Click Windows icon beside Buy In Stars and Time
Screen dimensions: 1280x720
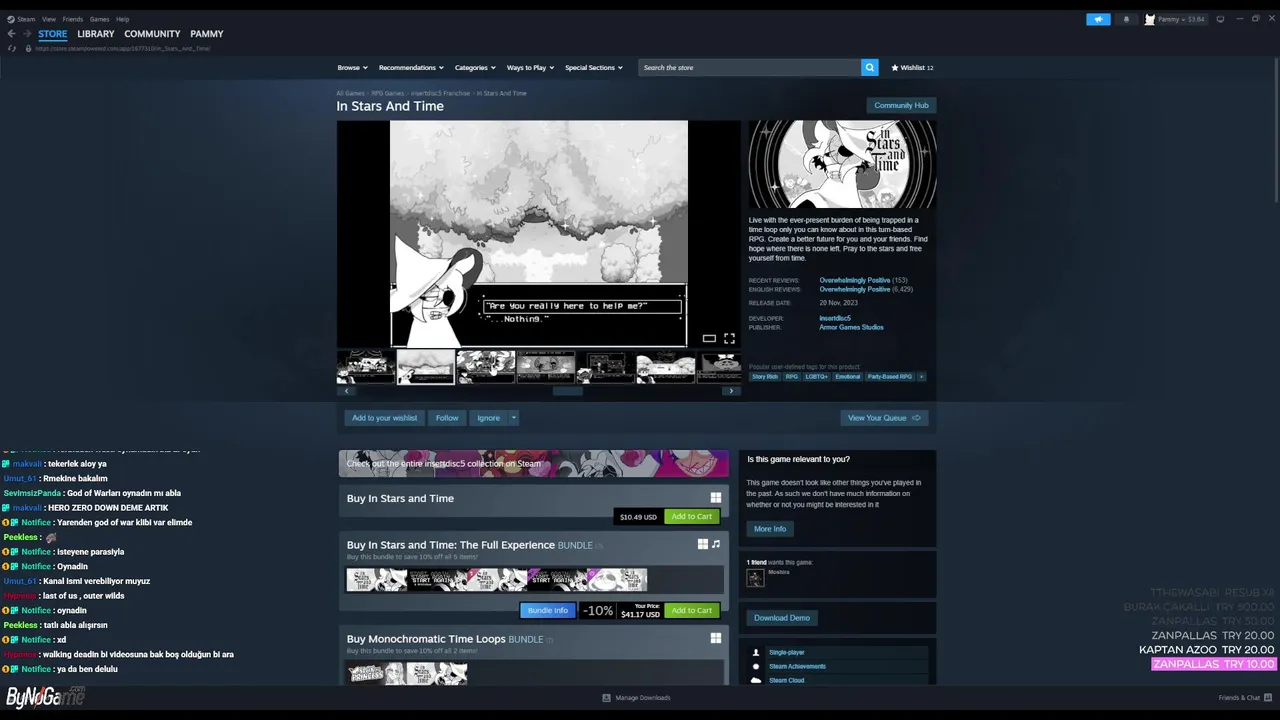715,498
